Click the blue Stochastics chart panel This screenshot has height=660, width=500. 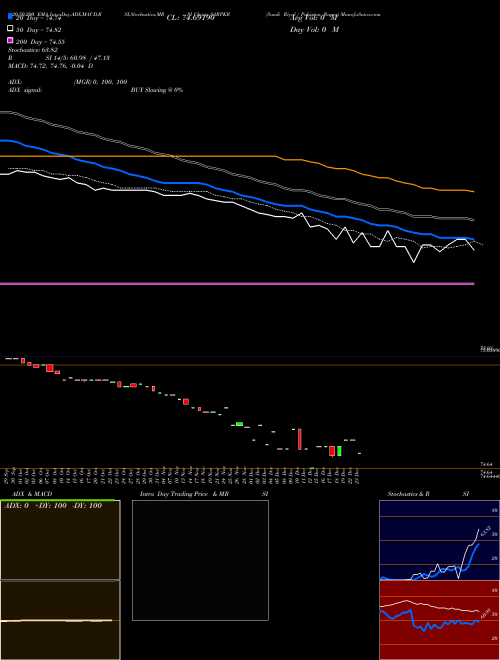pos(439,540)
